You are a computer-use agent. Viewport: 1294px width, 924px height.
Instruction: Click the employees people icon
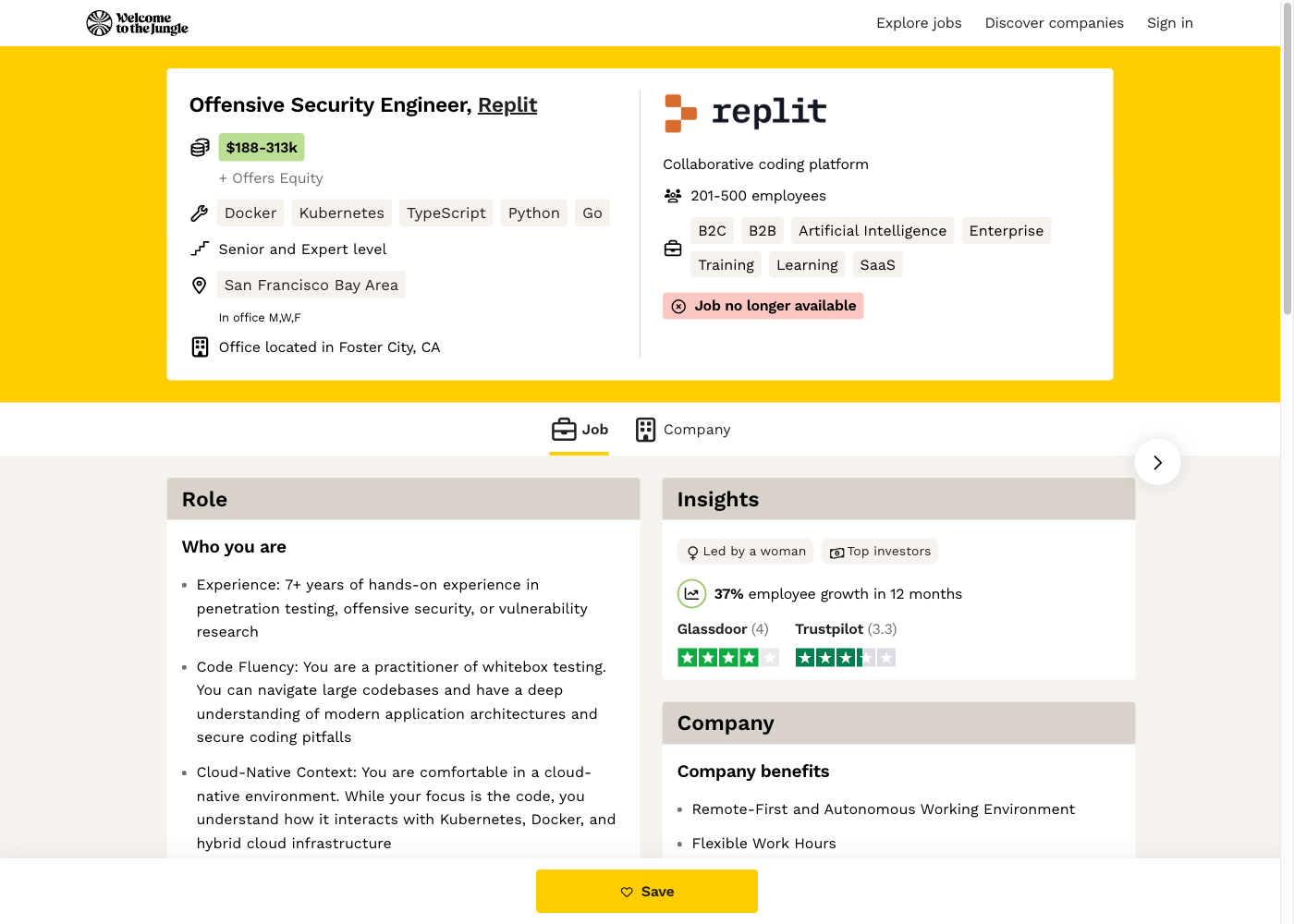tap(673, 196)
